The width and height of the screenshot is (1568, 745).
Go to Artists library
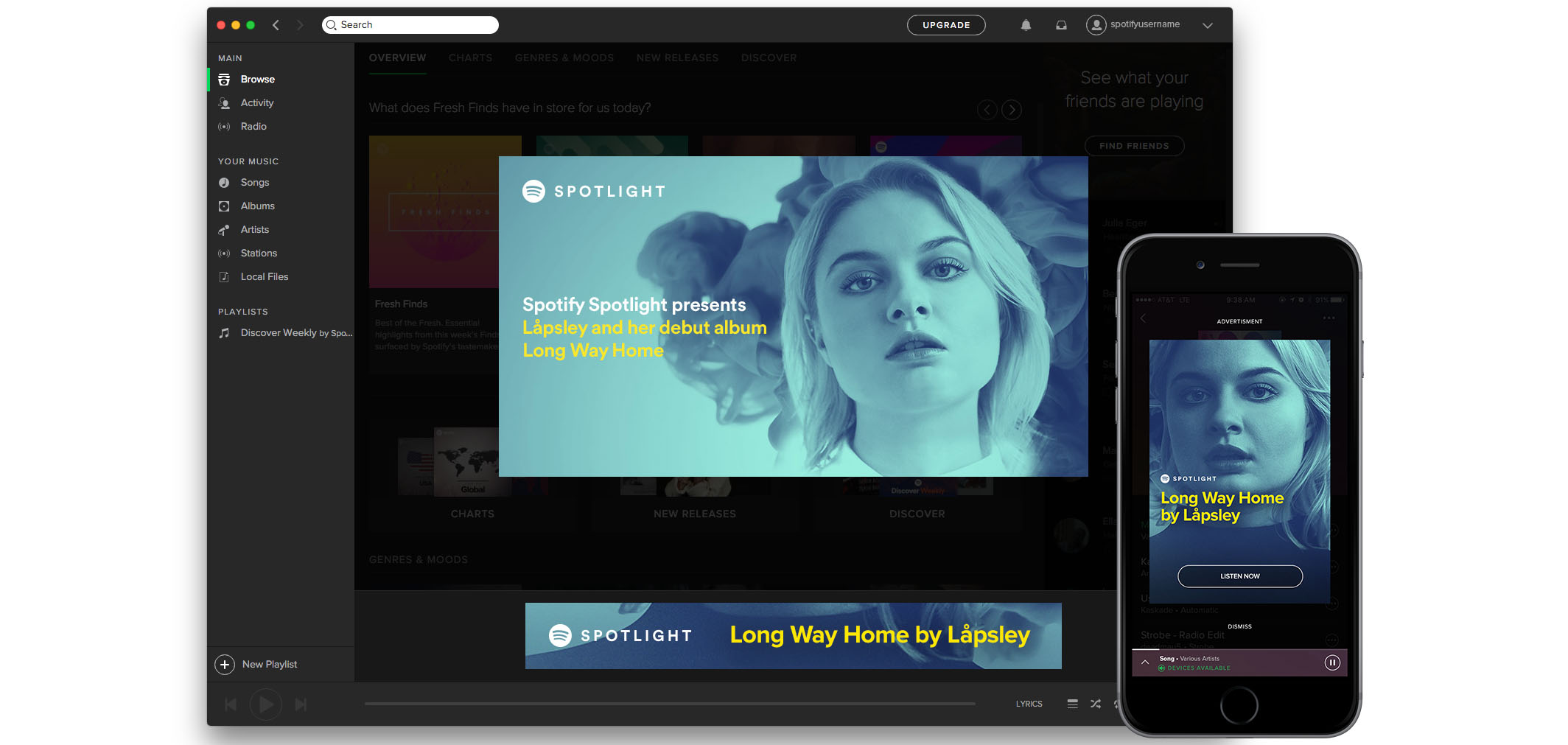254,230
